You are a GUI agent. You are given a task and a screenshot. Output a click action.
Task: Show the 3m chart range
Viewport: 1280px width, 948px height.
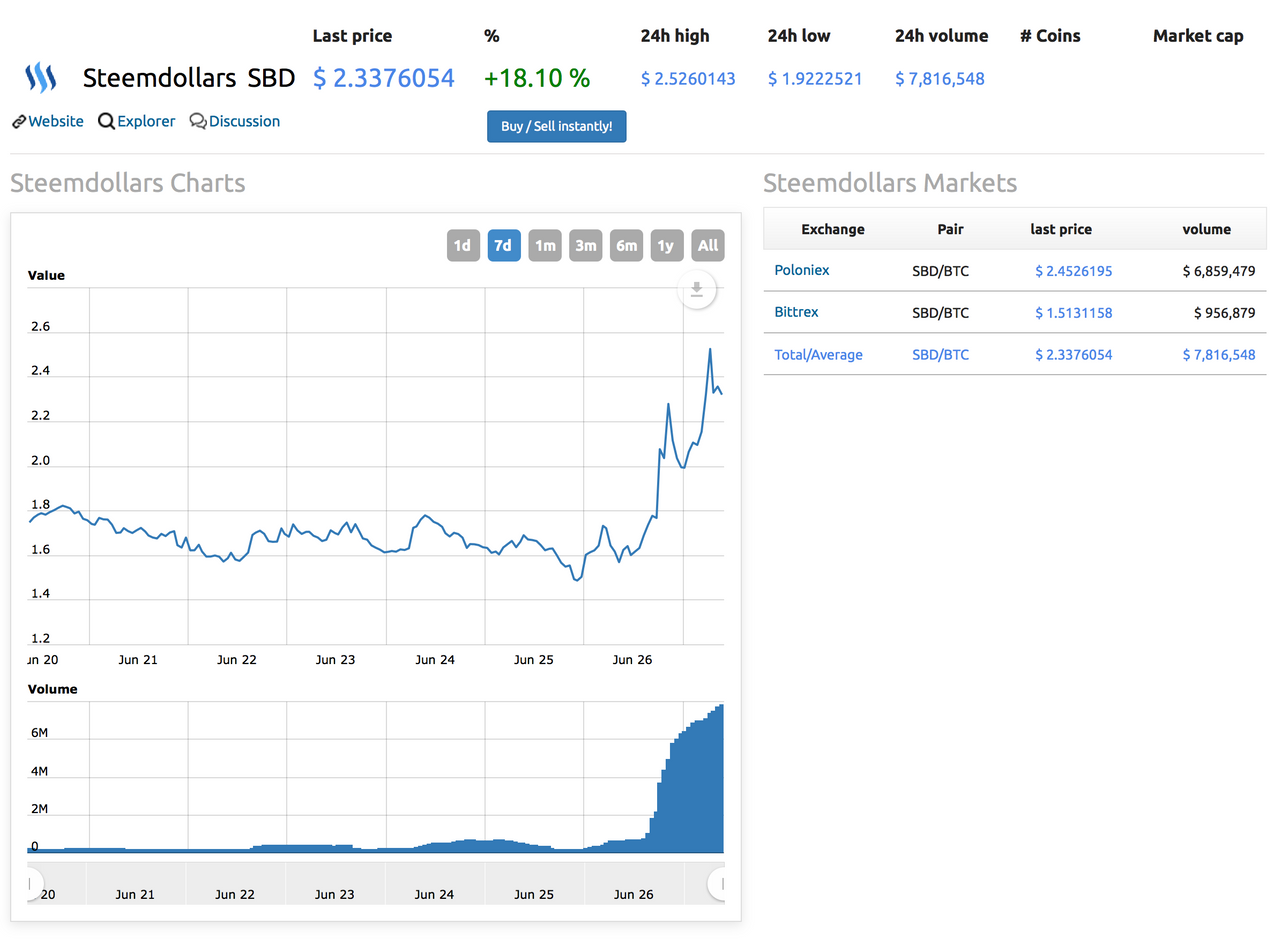pyautogui.click(x=586, y=246)
